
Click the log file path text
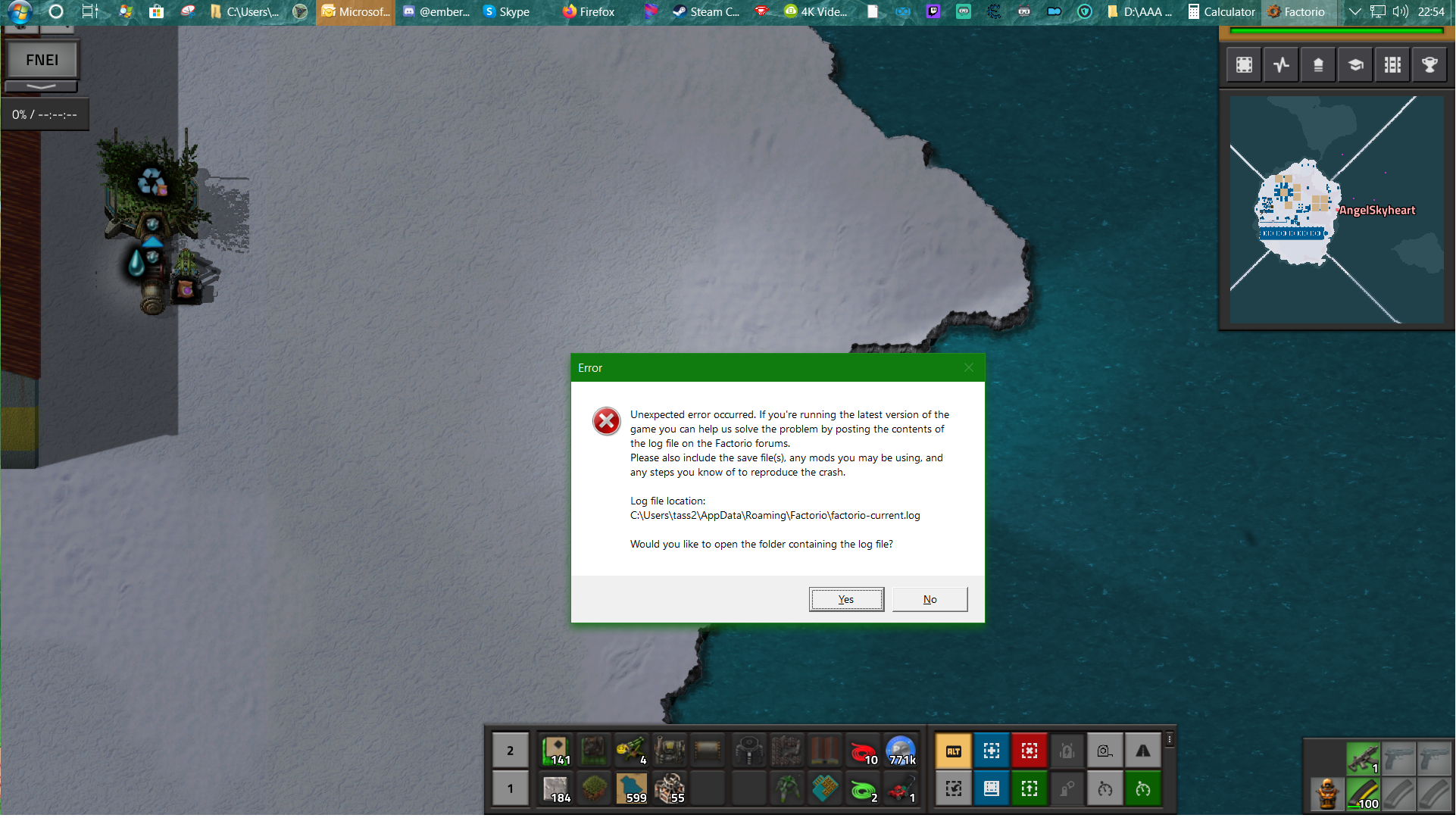tap(775, 515)
